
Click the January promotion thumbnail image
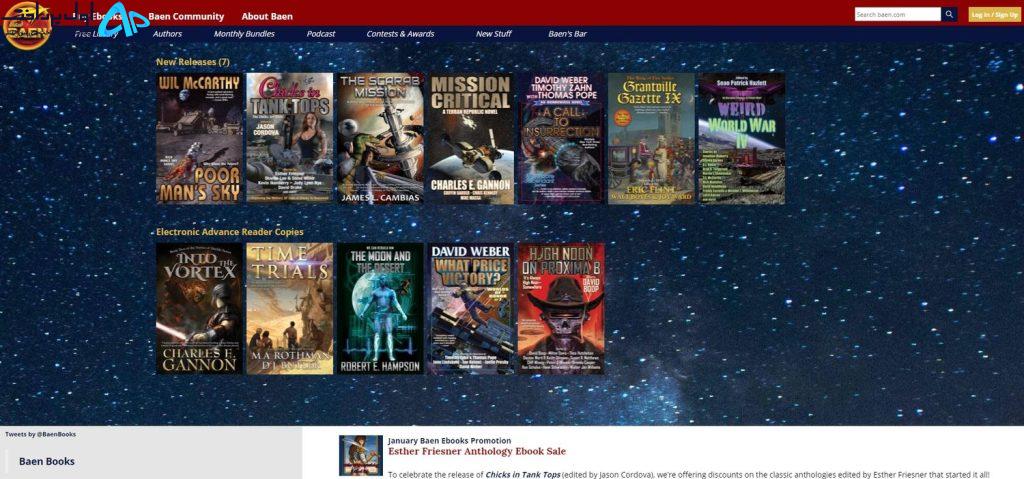coord(360,455)
